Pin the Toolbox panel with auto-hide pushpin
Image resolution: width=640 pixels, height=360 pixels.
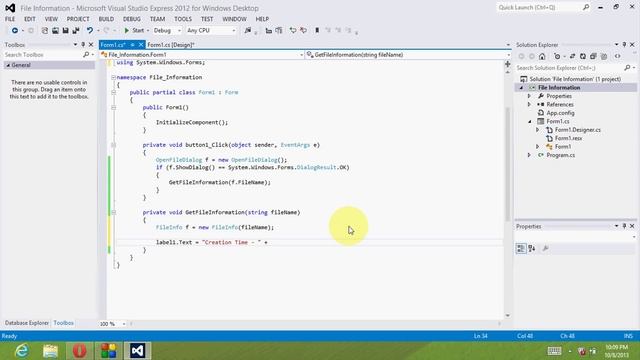(x=83, y=44)
